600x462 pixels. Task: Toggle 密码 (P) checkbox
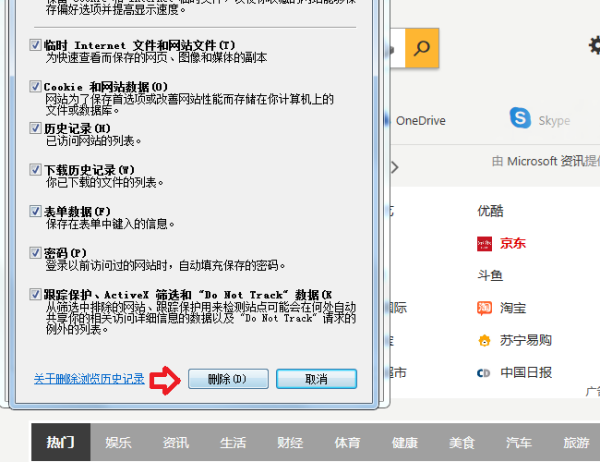pyautogui.click(x=35, y=253)
